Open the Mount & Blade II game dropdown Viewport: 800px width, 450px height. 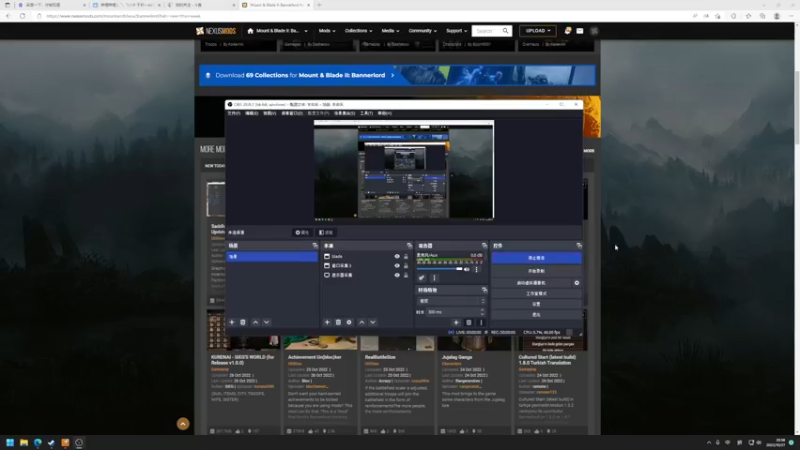point(278,31)
